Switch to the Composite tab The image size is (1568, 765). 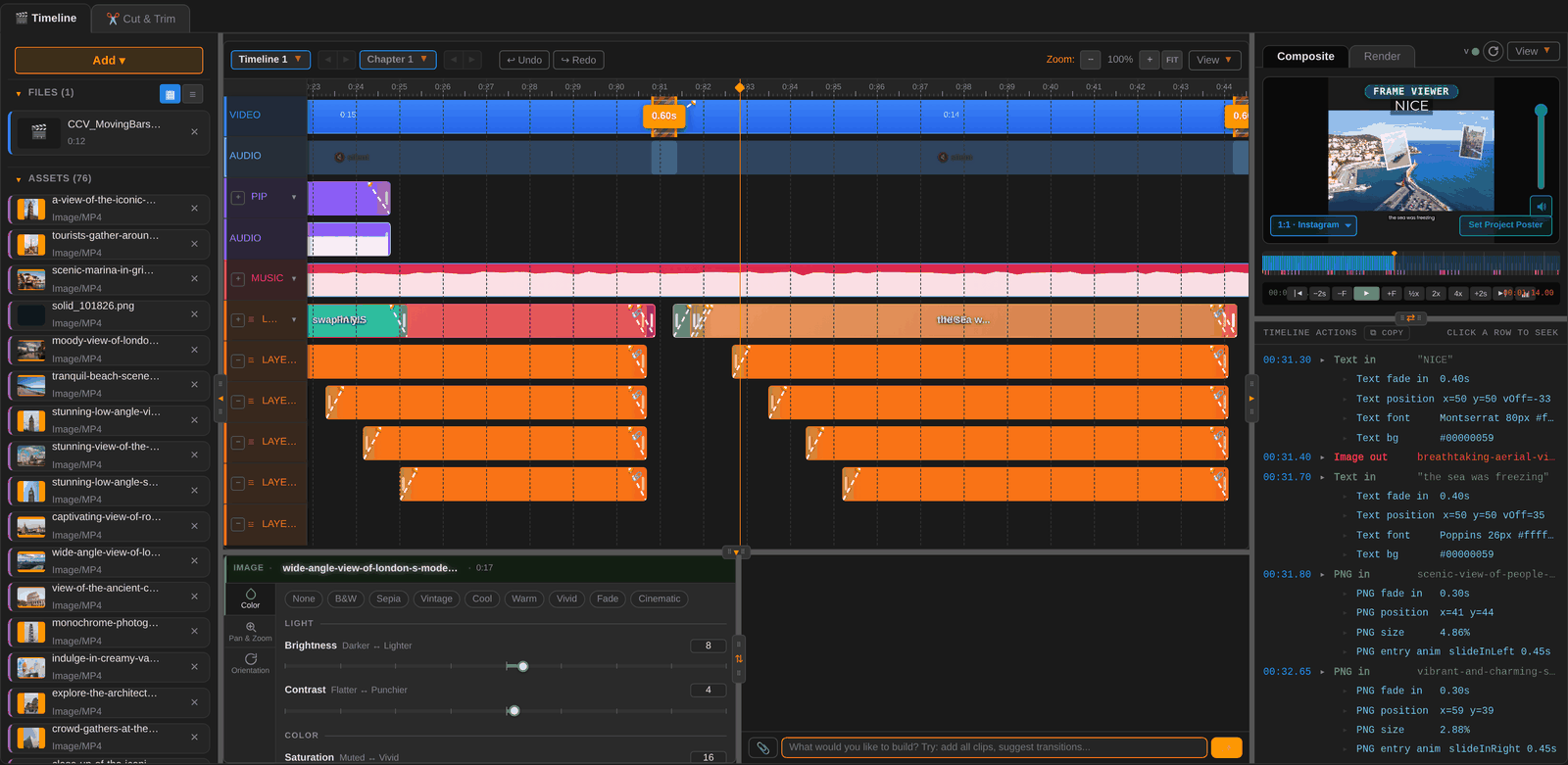[x=1305, y=57]
